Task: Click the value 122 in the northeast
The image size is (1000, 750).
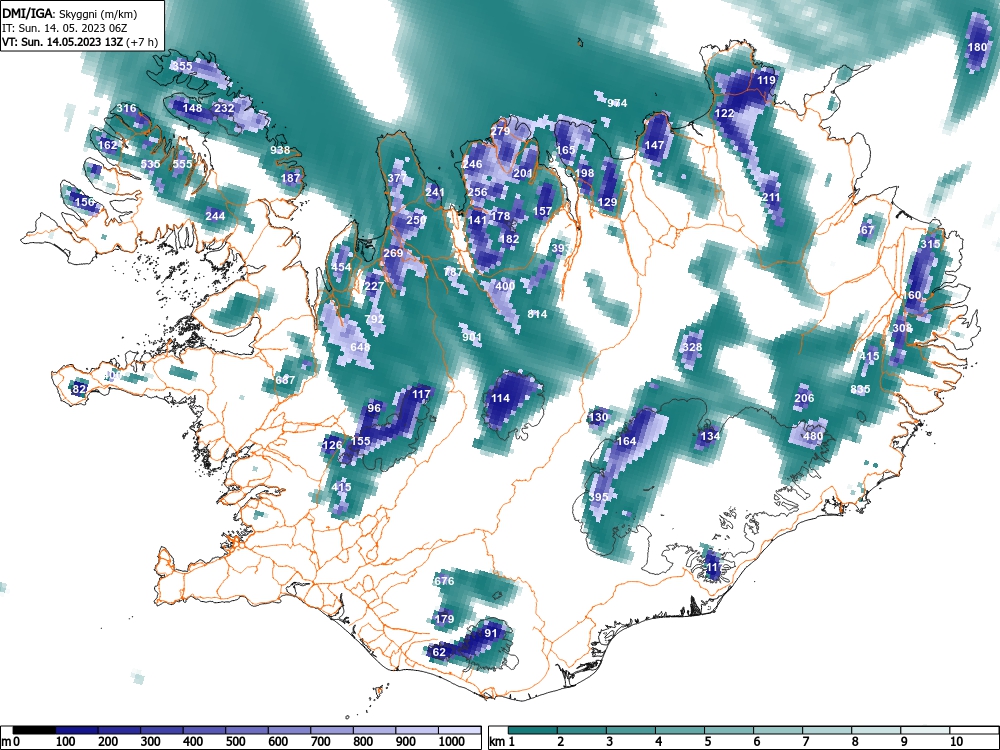Action: [x=724, y=114]
